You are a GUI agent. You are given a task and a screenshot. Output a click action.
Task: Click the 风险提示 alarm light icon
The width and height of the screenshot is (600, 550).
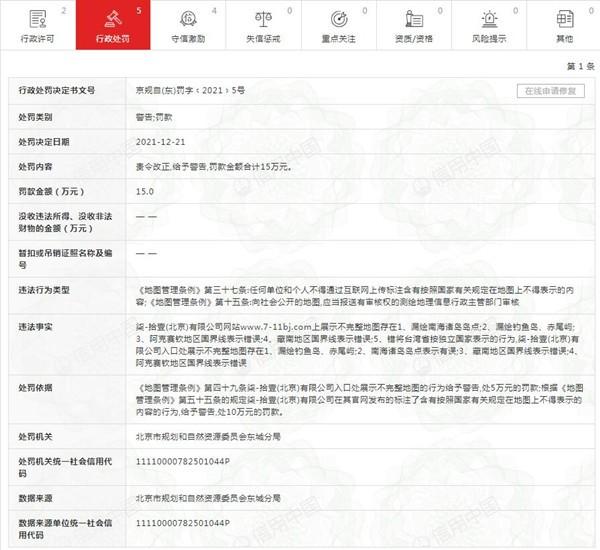click(x=489, y=19)
